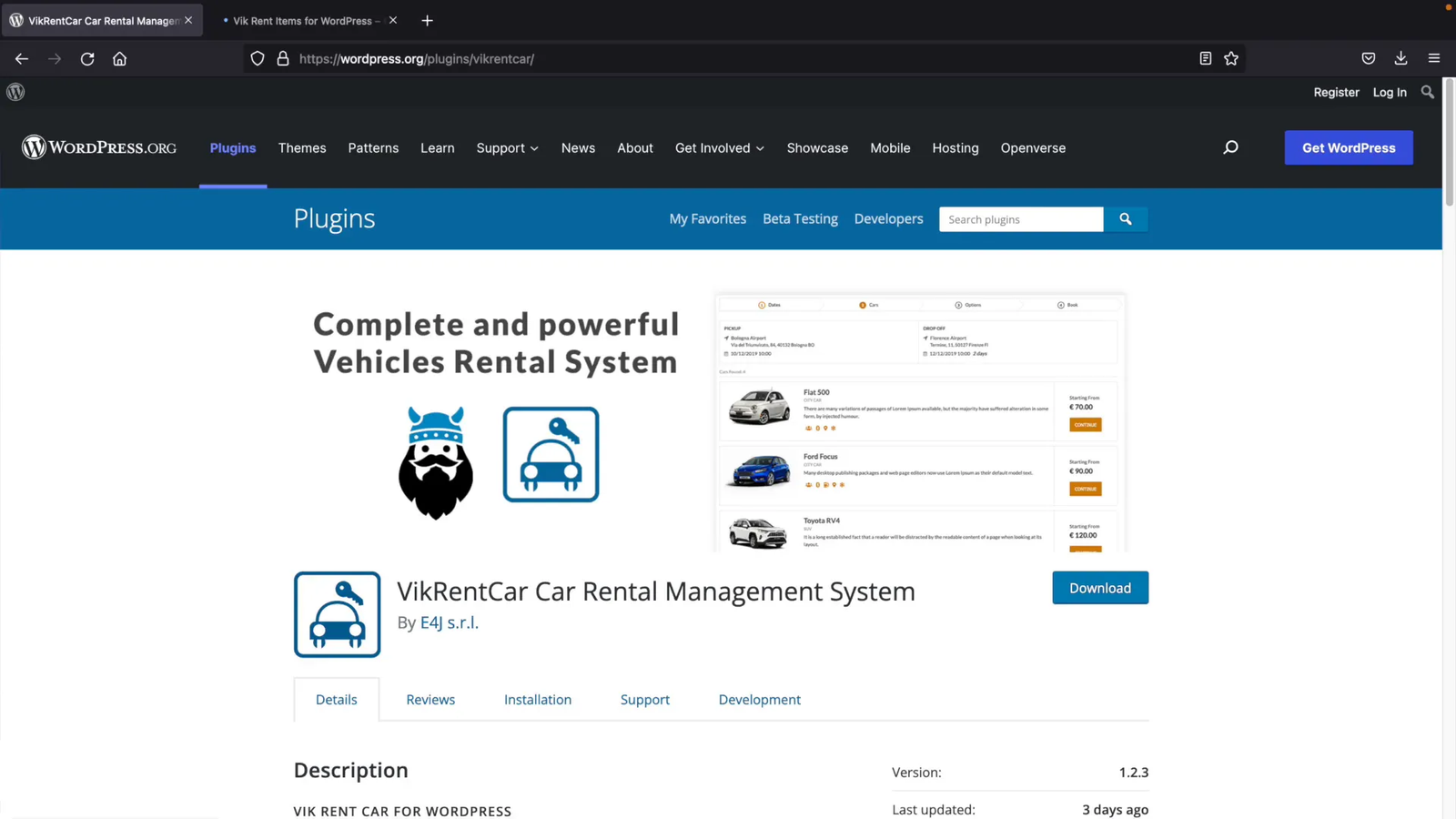Expand the Get Involved dropdown menu
This screenshot has height=819, width=1456.
click(719, 147)
